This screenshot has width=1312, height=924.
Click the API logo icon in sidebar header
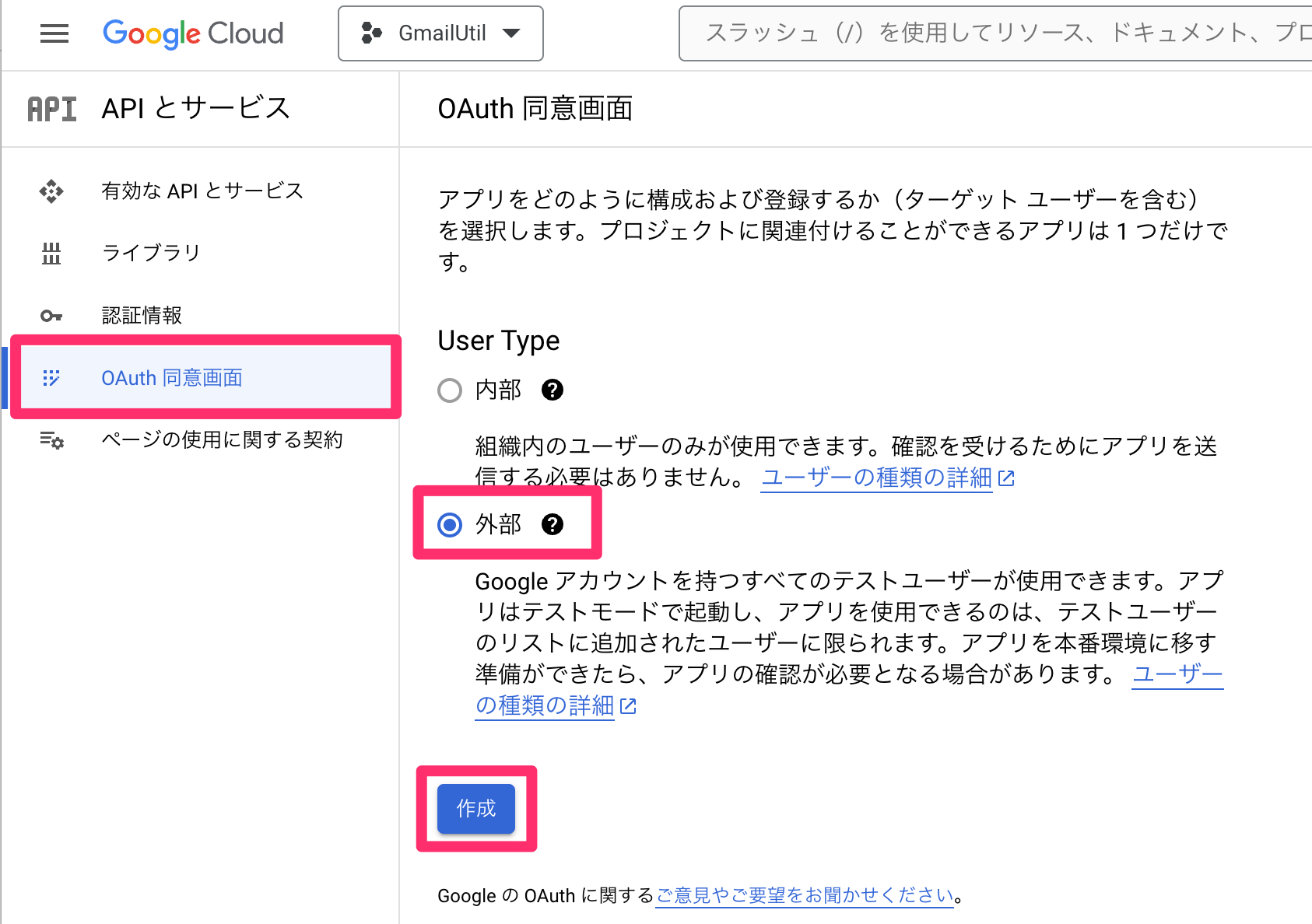[x=52, y=109]
